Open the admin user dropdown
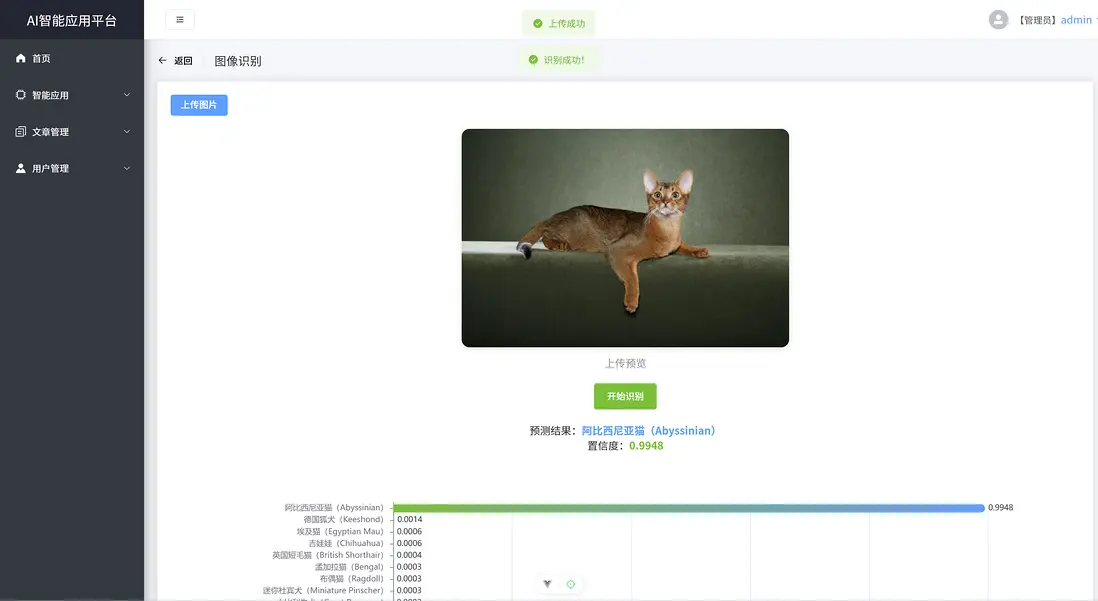 (x=1078, y=20)
